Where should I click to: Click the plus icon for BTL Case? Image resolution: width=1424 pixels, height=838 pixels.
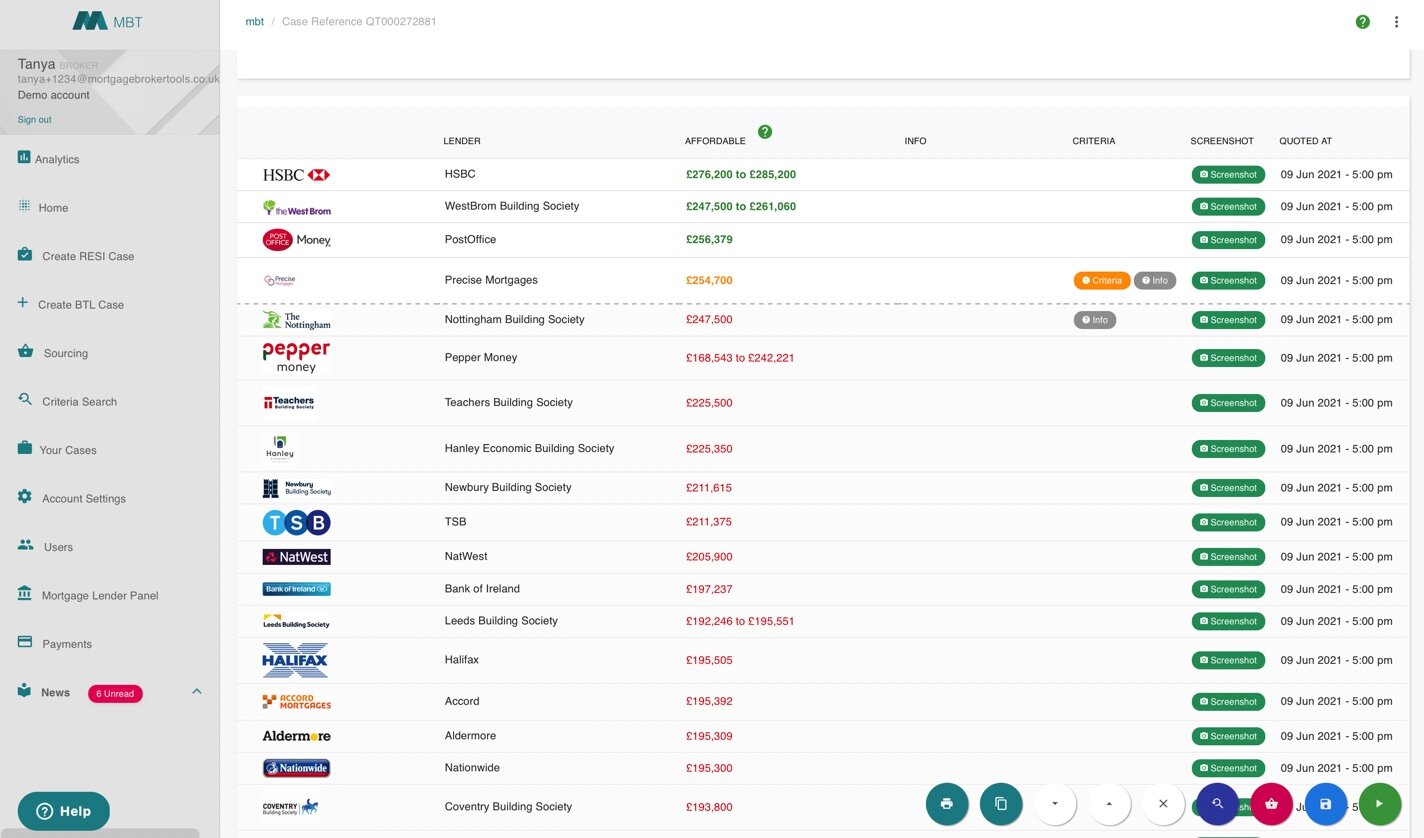[23, 302]
